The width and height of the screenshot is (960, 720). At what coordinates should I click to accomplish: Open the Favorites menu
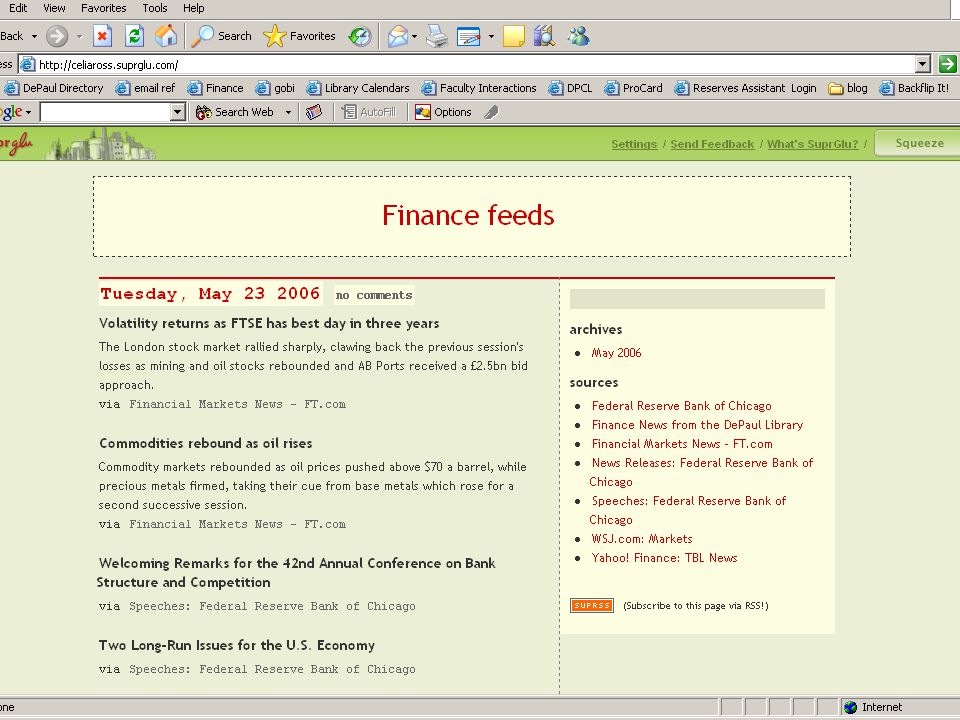pyautogui.click(x=103, y=8)
